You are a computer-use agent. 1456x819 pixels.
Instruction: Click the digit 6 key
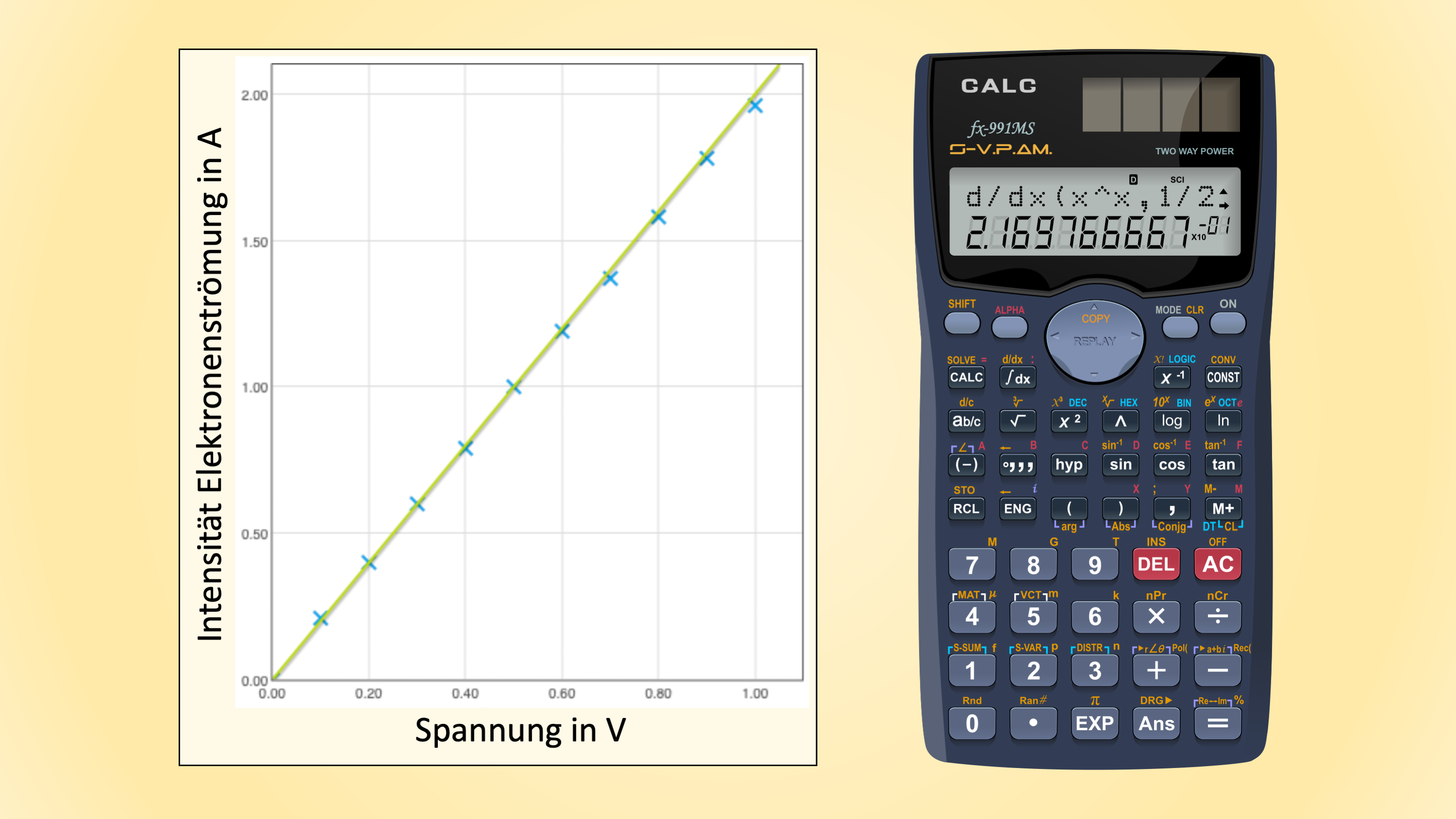1095,616
